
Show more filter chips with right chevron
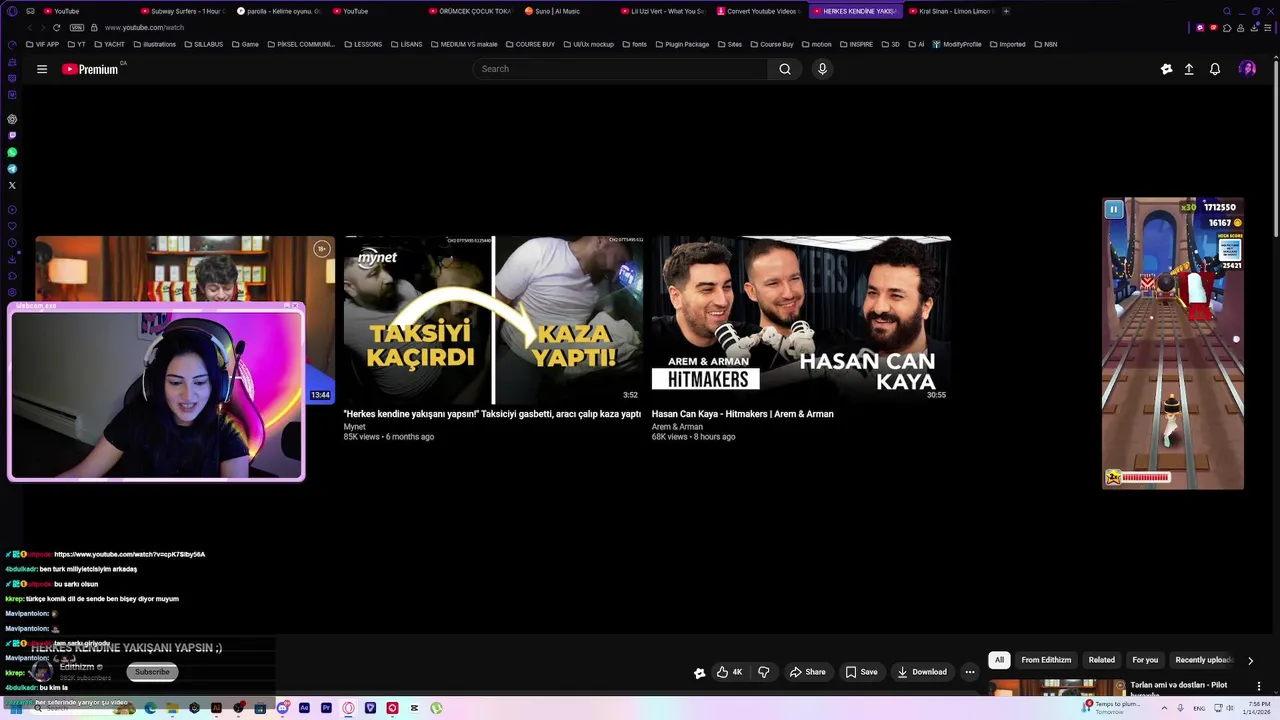point(1250,660)
